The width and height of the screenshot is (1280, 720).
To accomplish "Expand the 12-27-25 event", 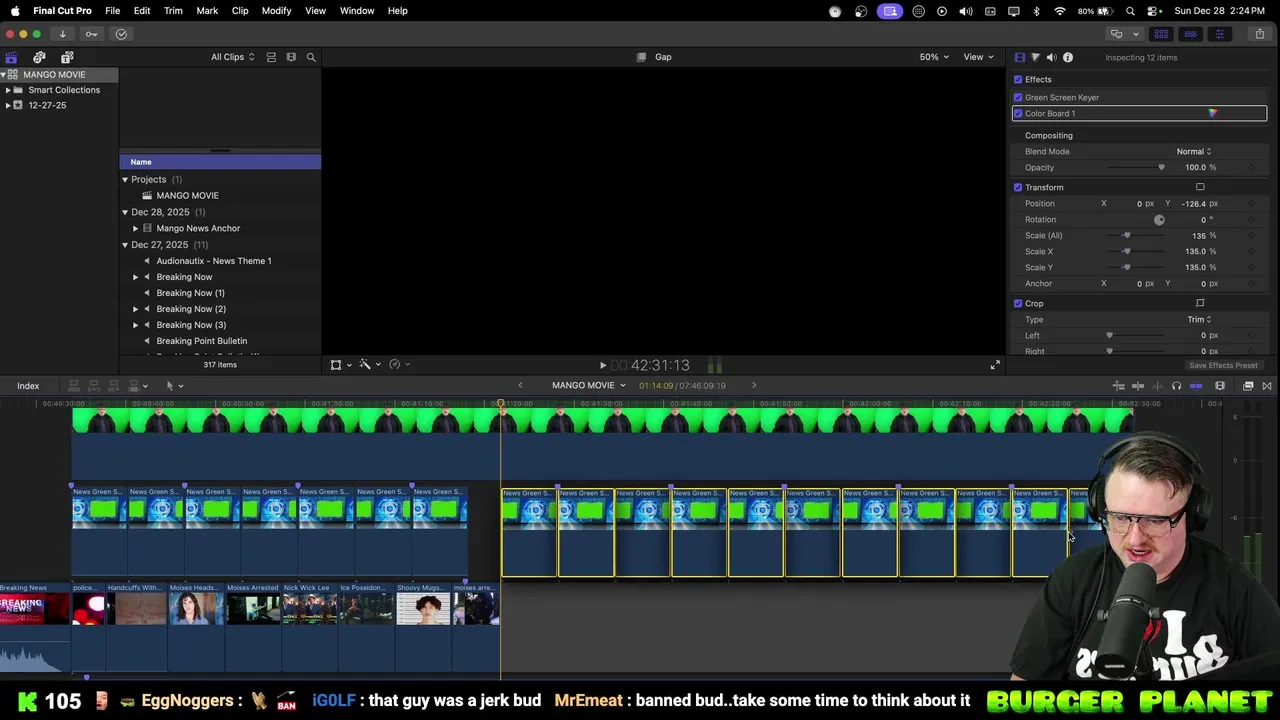I will pos(8,105).
